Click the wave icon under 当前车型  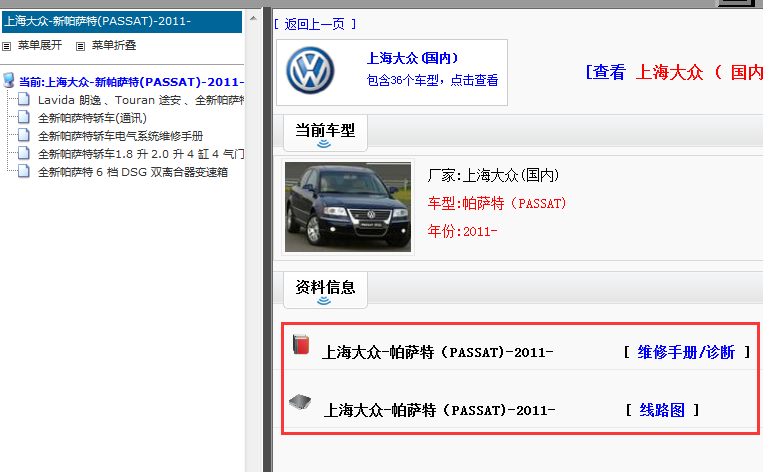[324, 144]
